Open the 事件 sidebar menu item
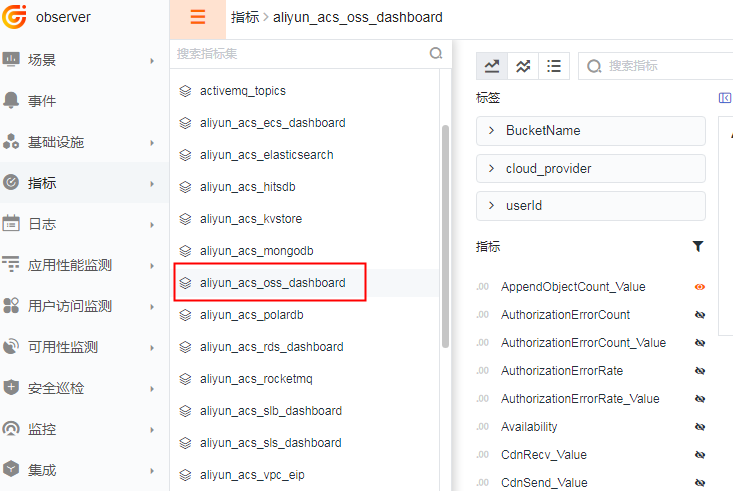Screen dimensions: 733x491 point(84,101)
